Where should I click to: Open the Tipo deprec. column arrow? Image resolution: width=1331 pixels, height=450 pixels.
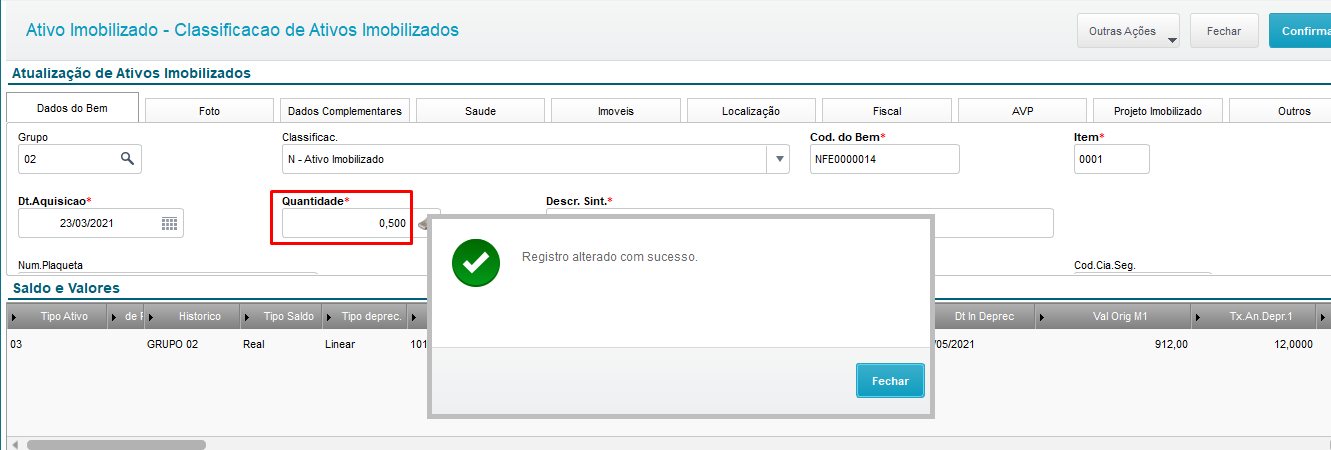tap(327, 317)
